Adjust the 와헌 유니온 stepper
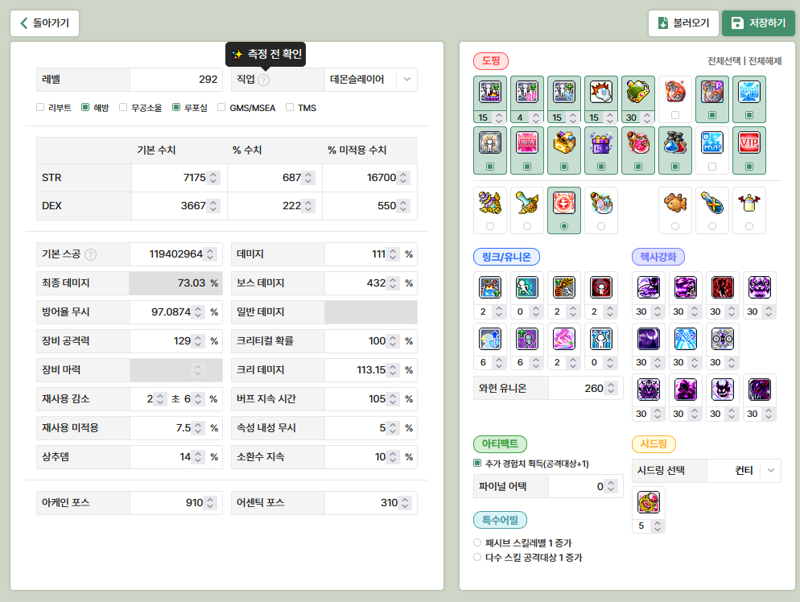The height and width of the screenshot is (602, 800). 611,389
